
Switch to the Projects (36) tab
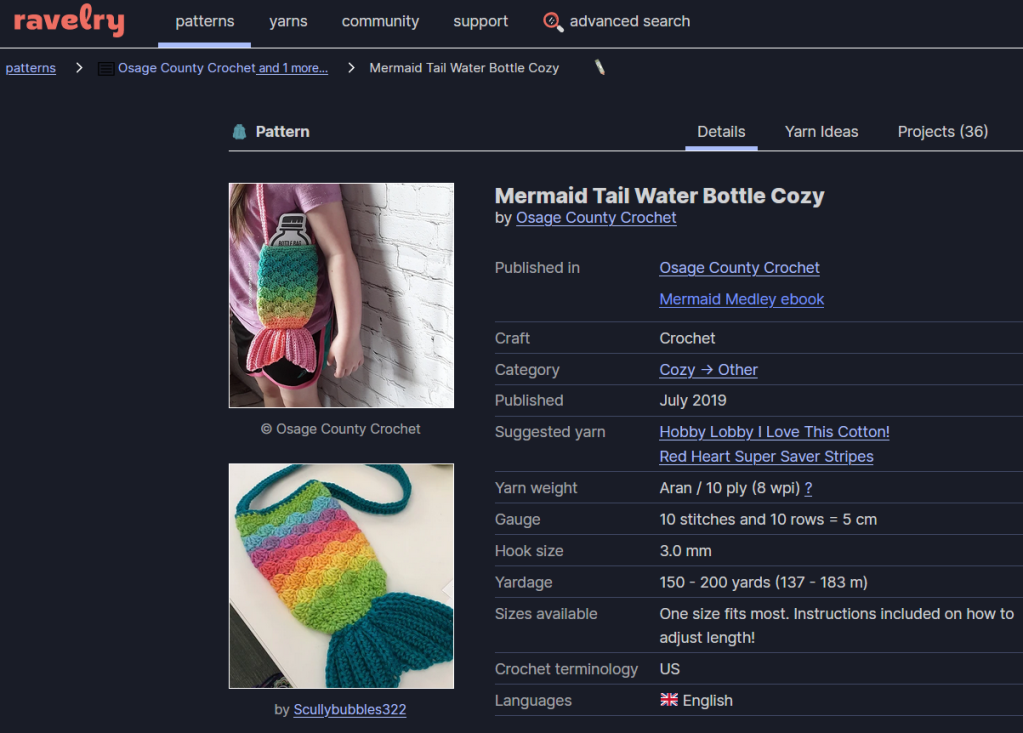[942, 131]
